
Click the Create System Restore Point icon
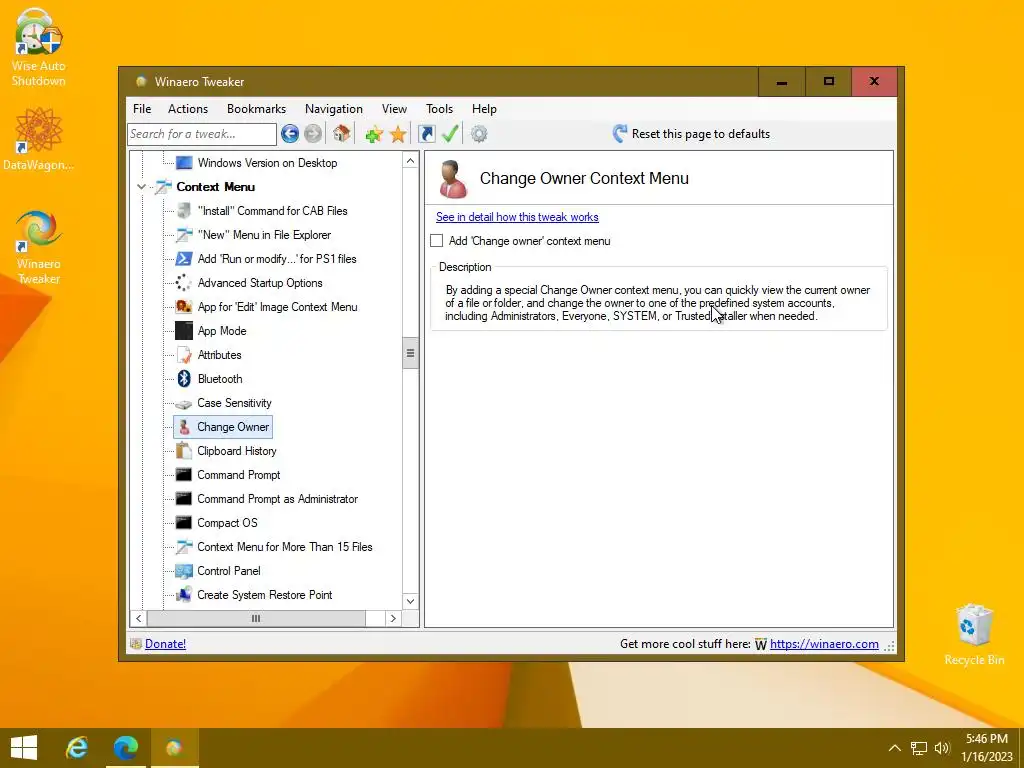[184, 595]
